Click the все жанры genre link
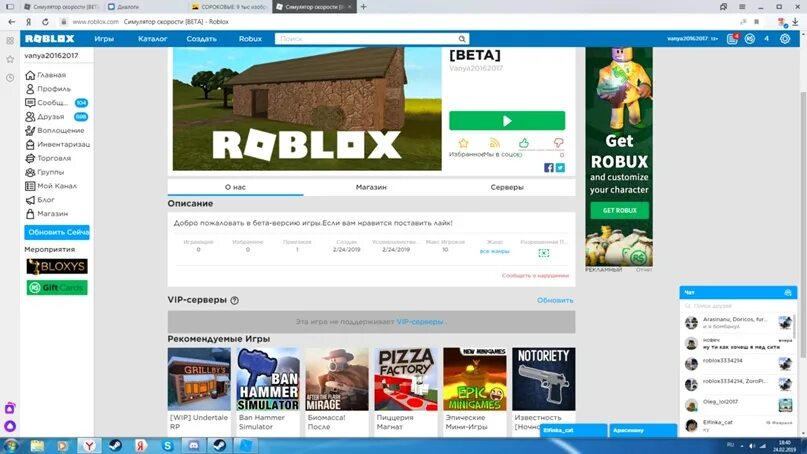The image size is (807, 454). (495, 251)
